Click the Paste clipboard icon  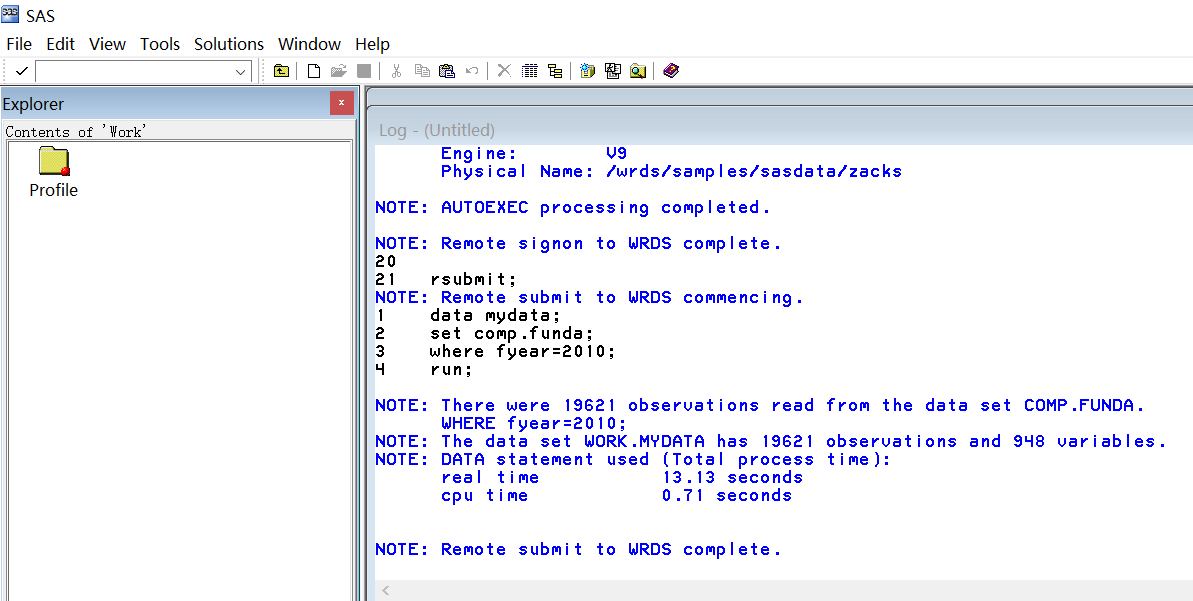click(x=447, y=71)
